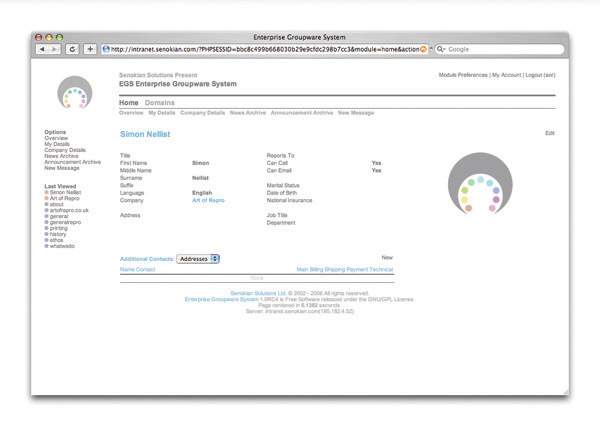Open 'history' in Last Viewed list

point(58,234)
